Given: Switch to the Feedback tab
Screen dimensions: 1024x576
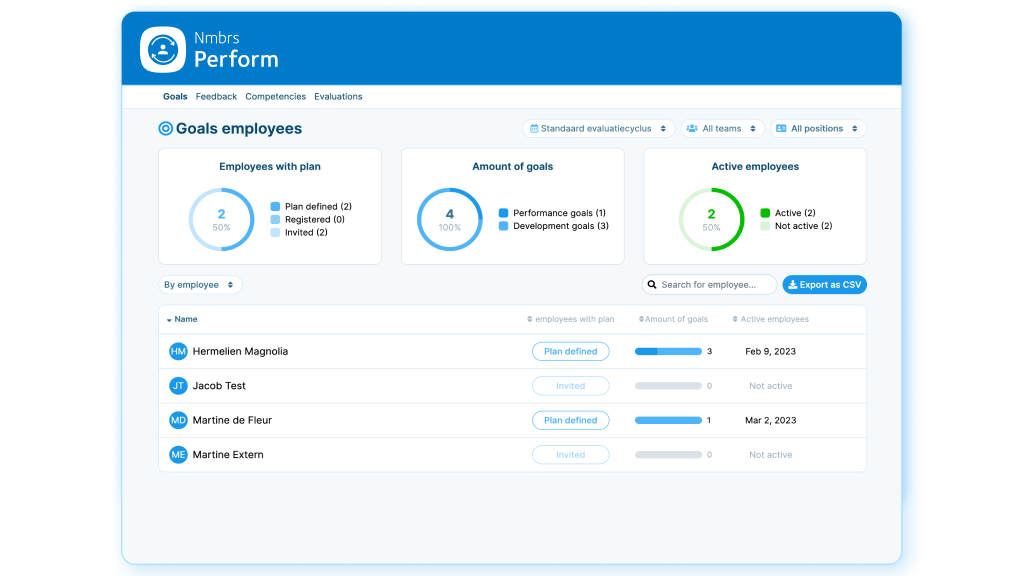Looking at the screenshot, I should [x=216, y=97].
